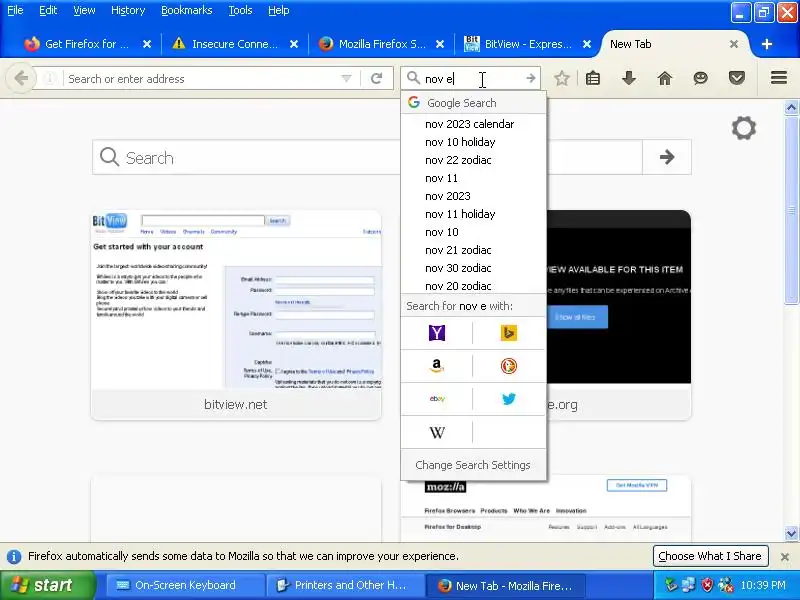Expand the address bar history dropdown
The height and width of the screenshot is (600, 800).
pyautogui.click(x=346, y=79)
